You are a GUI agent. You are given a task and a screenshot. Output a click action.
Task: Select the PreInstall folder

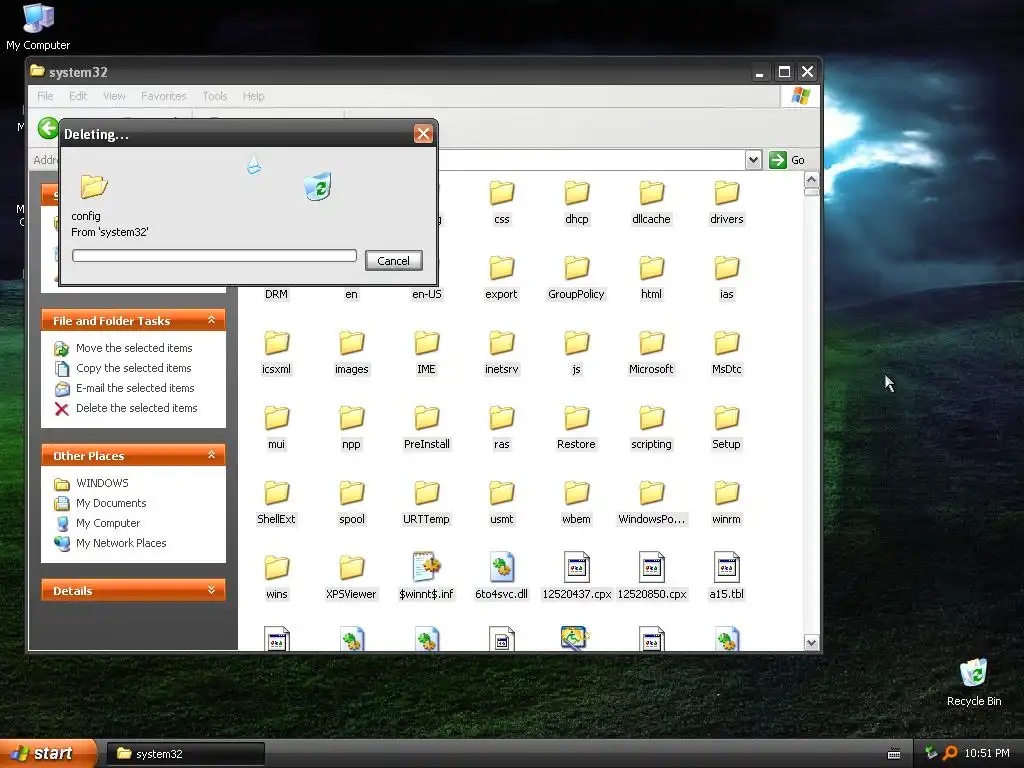pyautogui.click(x=426, y=428)
